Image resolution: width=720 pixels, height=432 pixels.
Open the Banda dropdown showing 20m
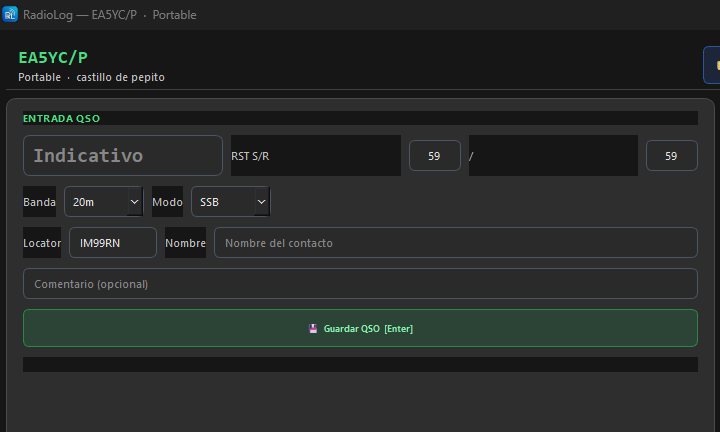click(x=104, y=202)
